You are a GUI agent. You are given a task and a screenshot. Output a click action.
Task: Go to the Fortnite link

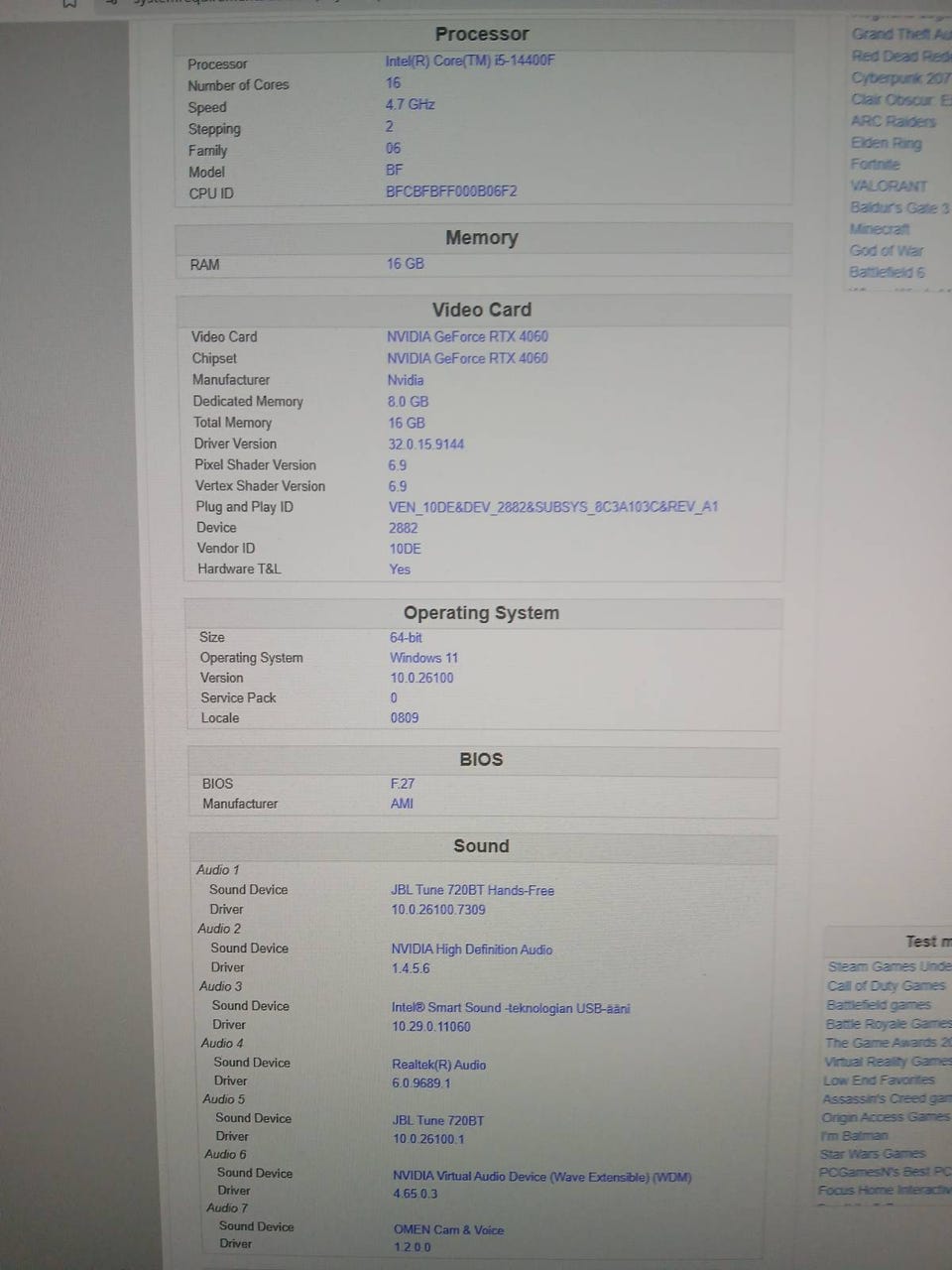pyautogui.click(x=875, y=164)
